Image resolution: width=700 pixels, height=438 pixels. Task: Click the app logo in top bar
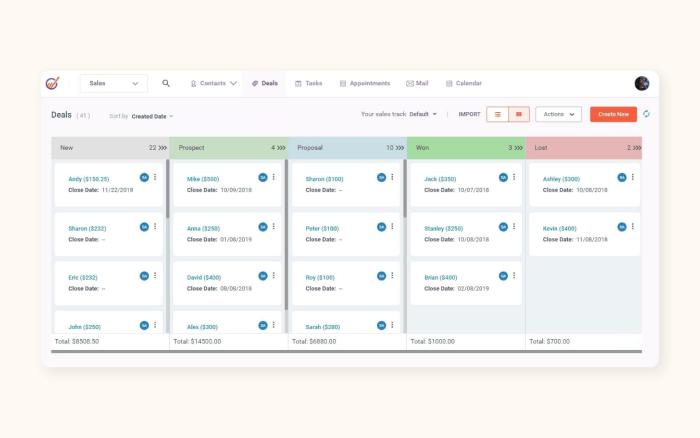tap(53, 83)
